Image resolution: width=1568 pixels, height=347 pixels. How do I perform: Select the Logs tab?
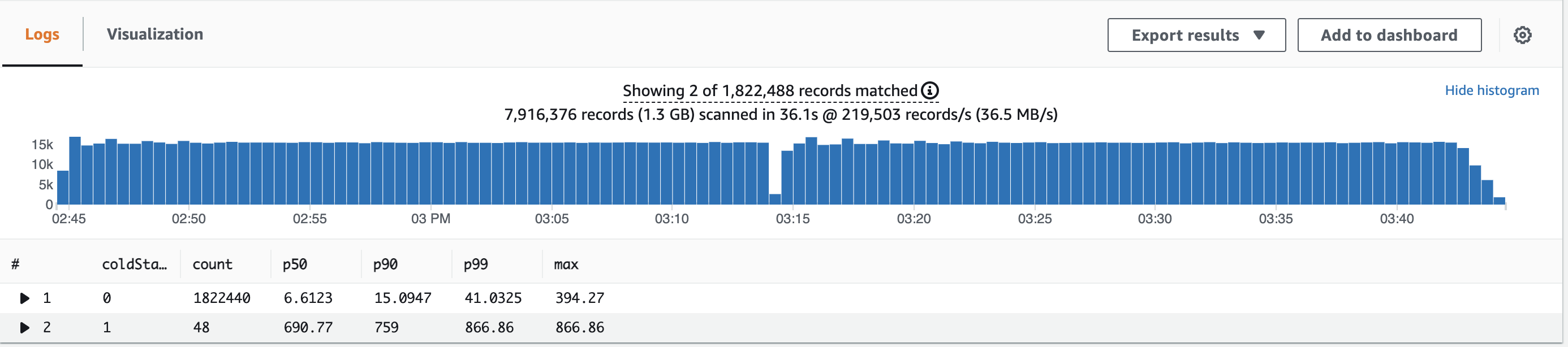click(42, 34)
